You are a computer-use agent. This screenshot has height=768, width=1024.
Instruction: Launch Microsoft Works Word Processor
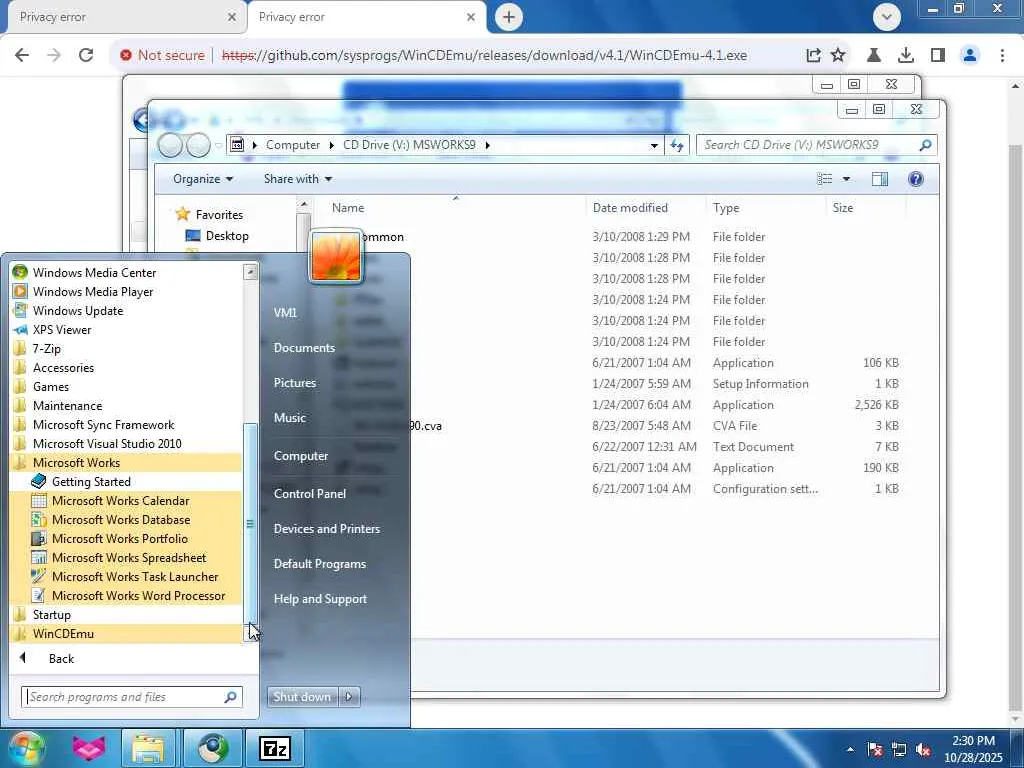(x=138, y=595)
